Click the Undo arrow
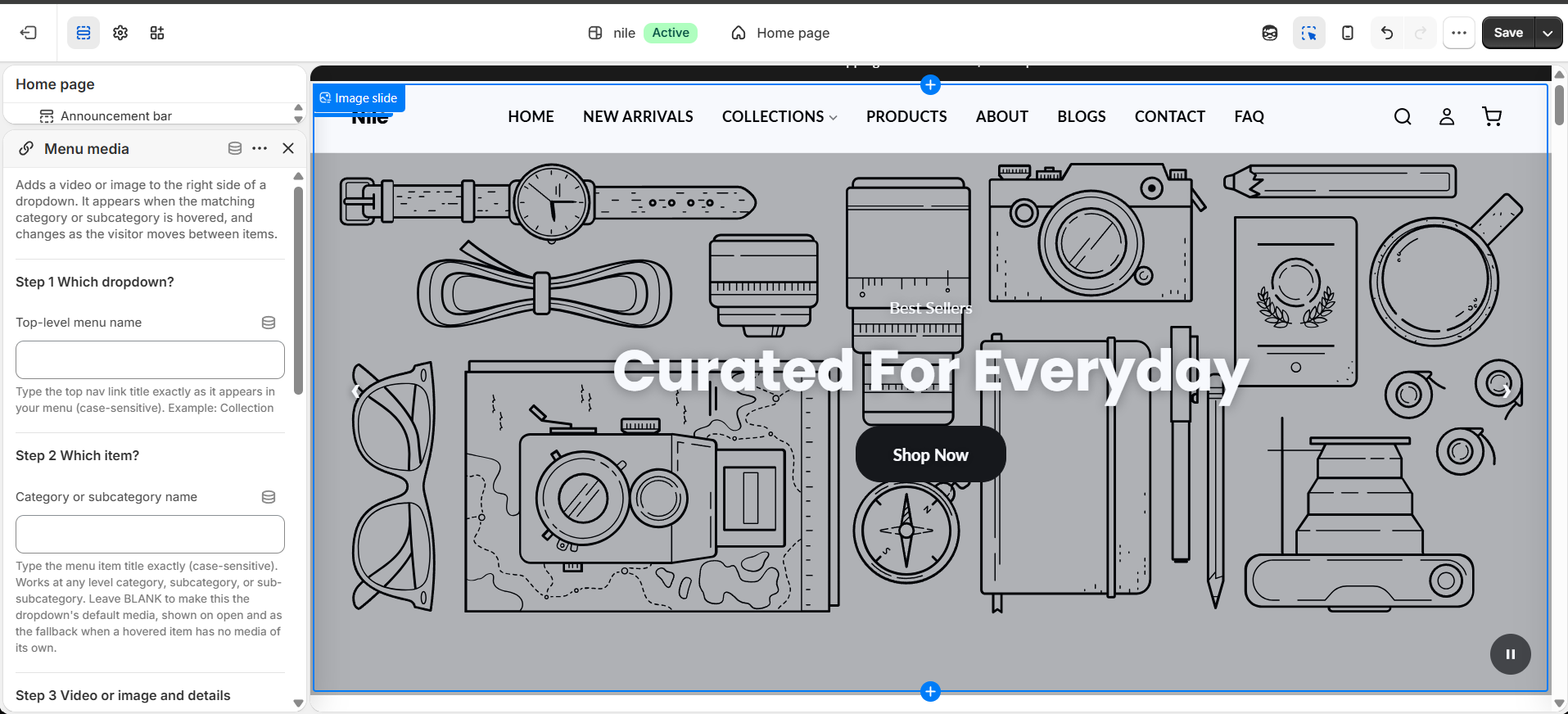Viewport: 1568px width, 714px height. [1387, 33]
